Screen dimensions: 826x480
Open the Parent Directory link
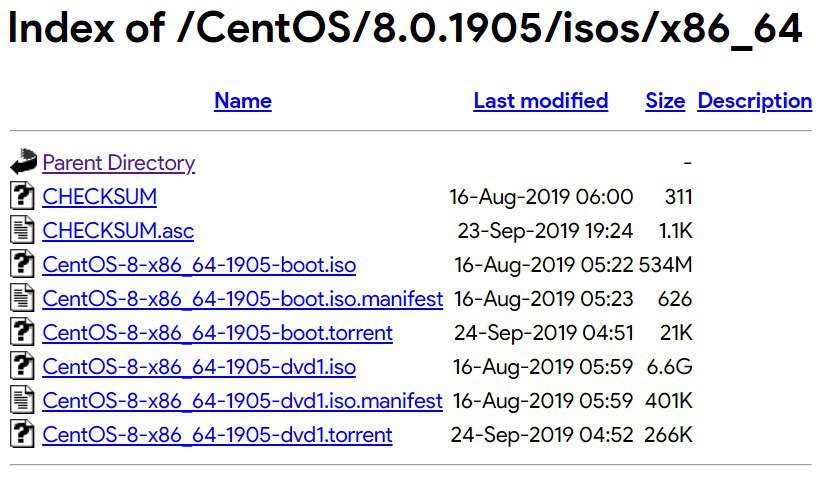[119, 163]
